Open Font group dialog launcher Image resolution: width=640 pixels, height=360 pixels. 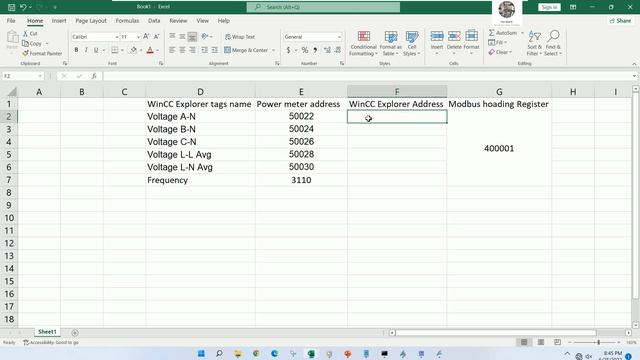161,64
